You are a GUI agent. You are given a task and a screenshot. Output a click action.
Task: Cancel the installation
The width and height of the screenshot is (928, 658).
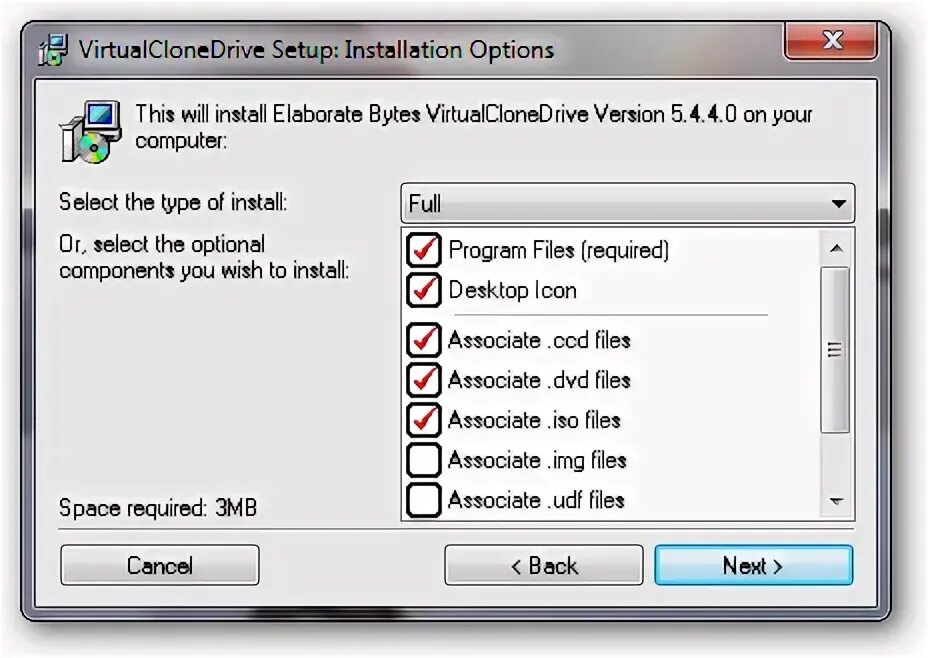160,566
